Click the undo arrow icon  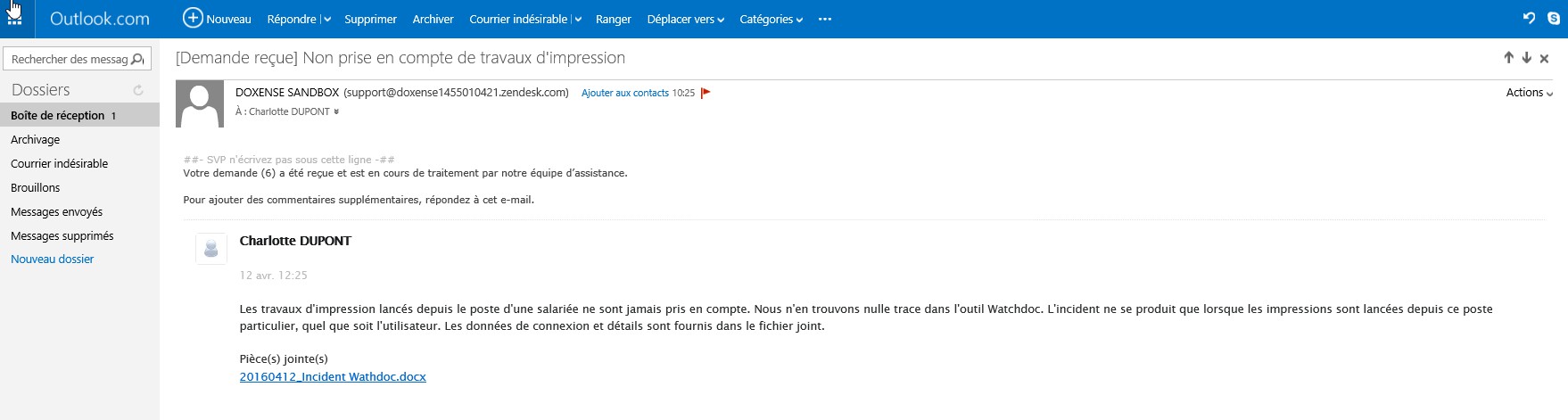[x=1529, y=19]
